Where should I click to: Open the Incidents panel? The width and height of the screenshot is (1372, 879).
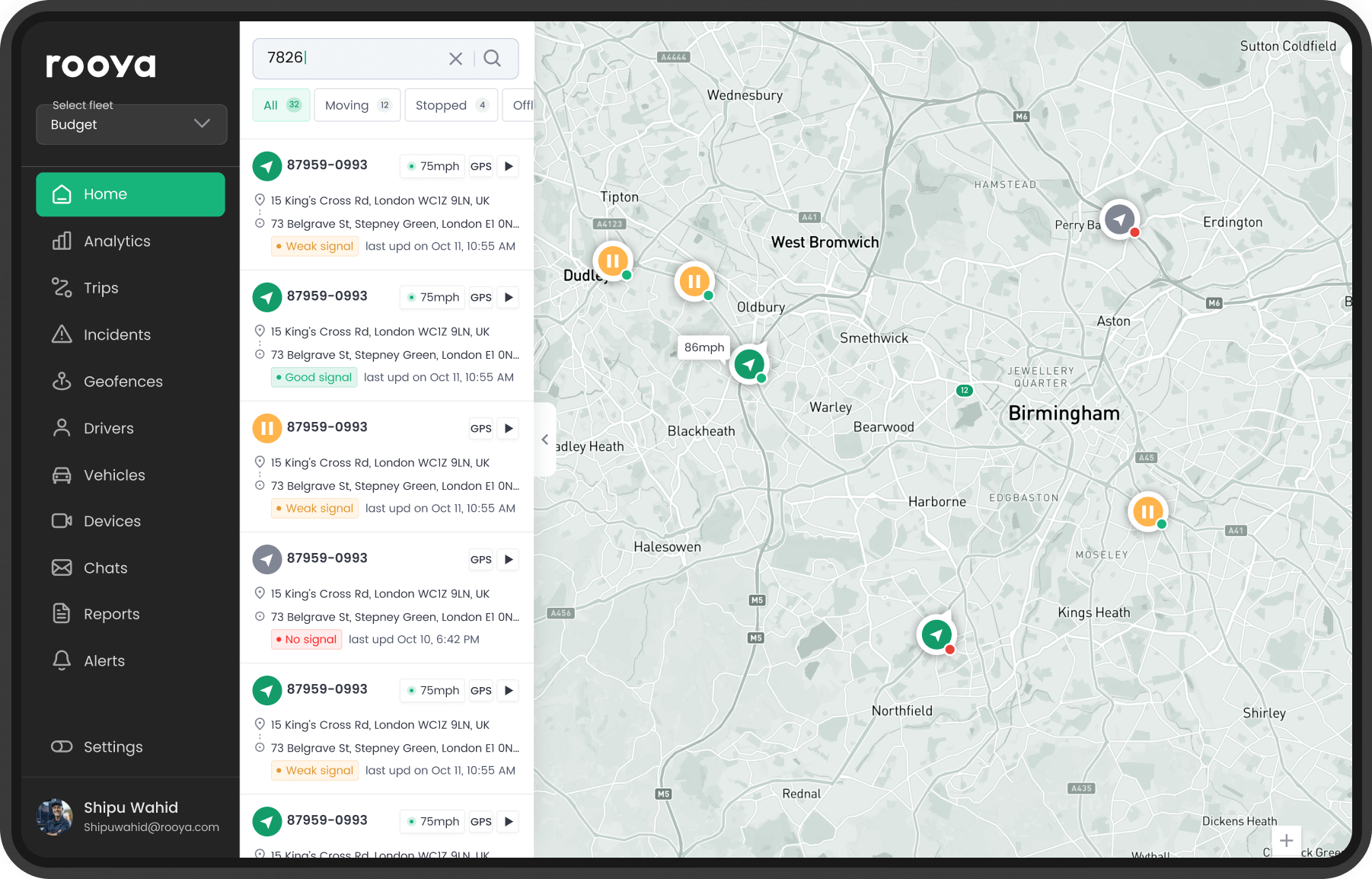tap(116, 334)
